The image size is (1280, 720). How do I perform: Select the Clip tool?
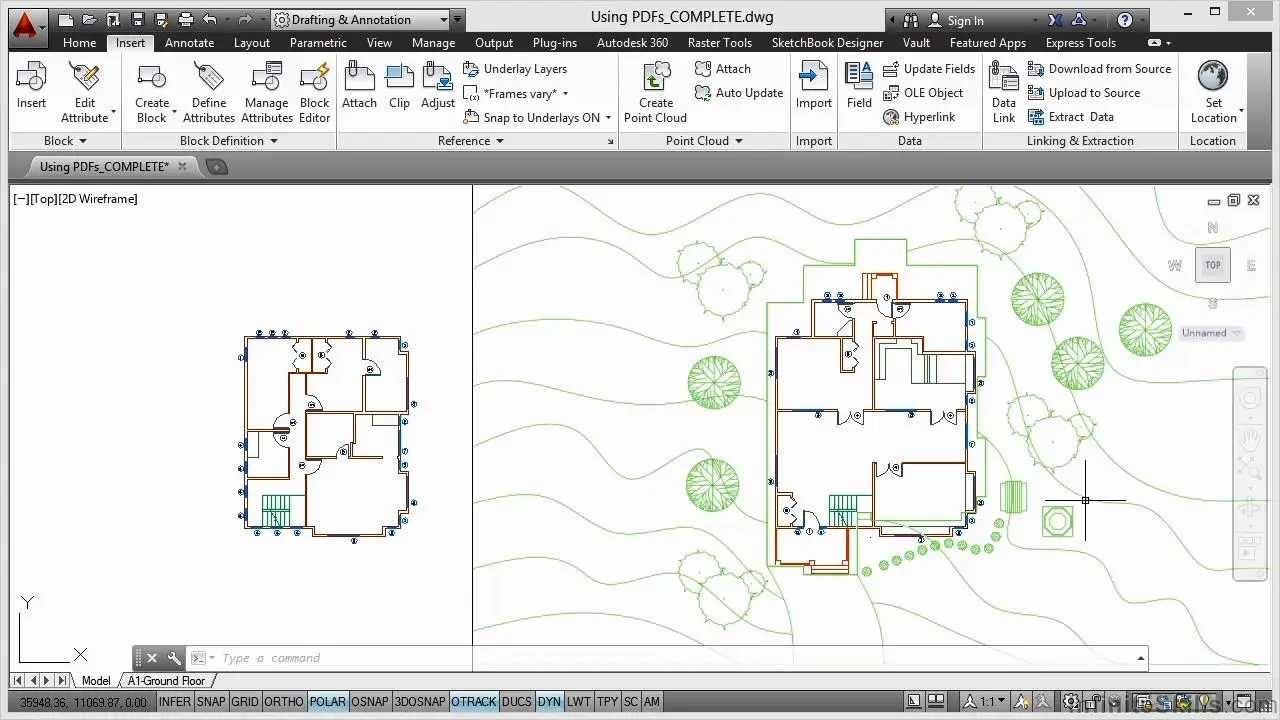pos(399,86)
